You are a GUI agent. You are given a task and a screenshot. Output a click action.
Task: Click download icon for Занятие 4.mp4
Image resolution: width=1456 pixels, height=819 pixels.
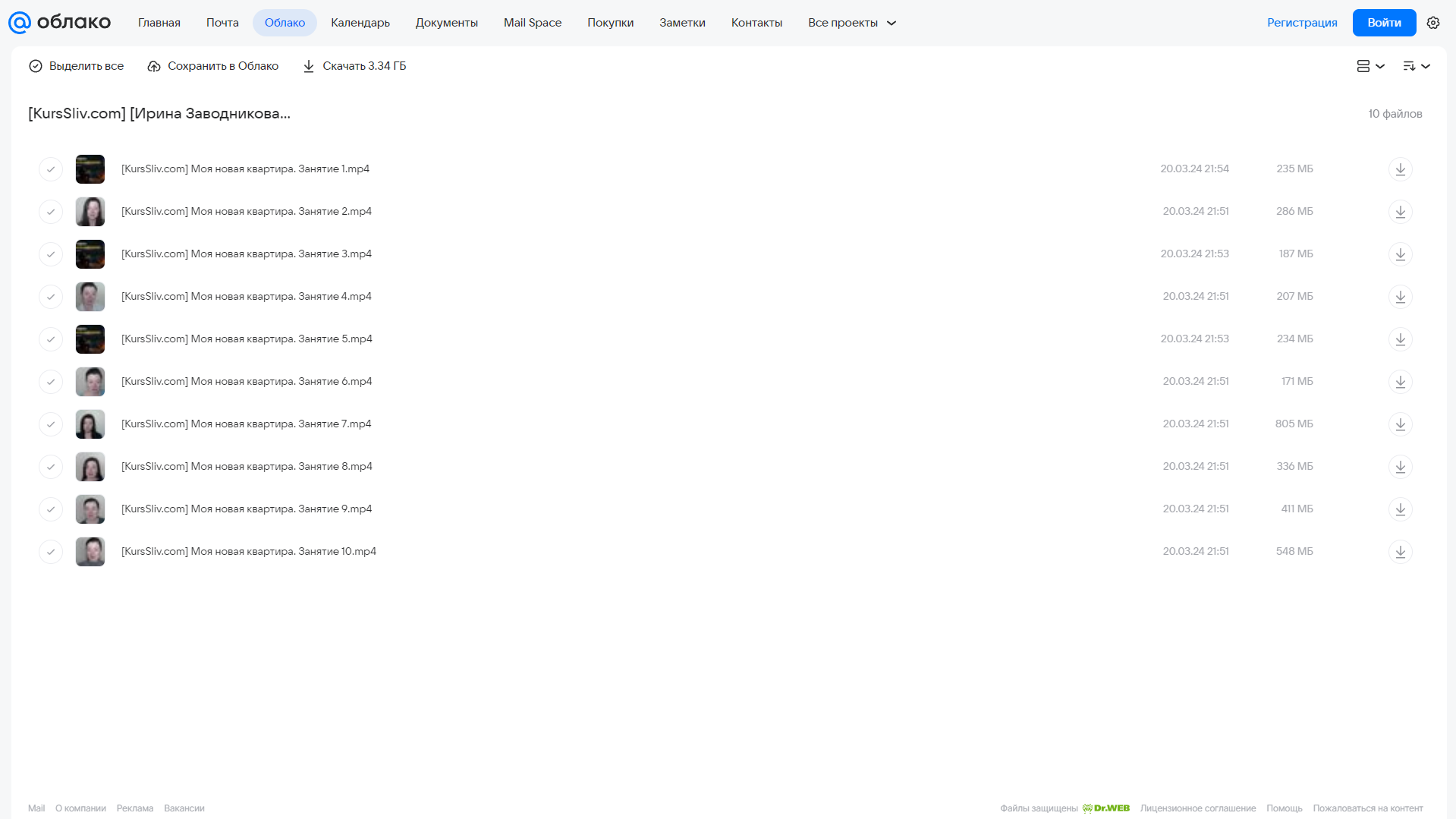[x=1400, y=297]
